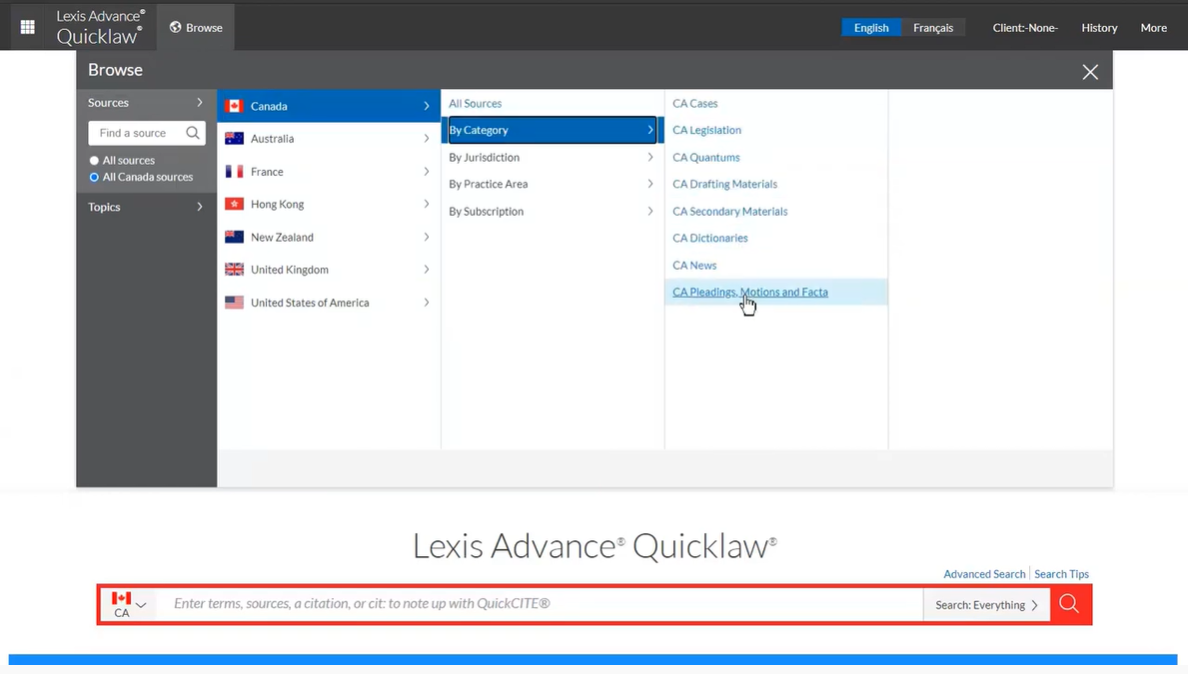Select United Kingdom in the country list
Screen dimensions: 1188x676
[x=329, y=269]
